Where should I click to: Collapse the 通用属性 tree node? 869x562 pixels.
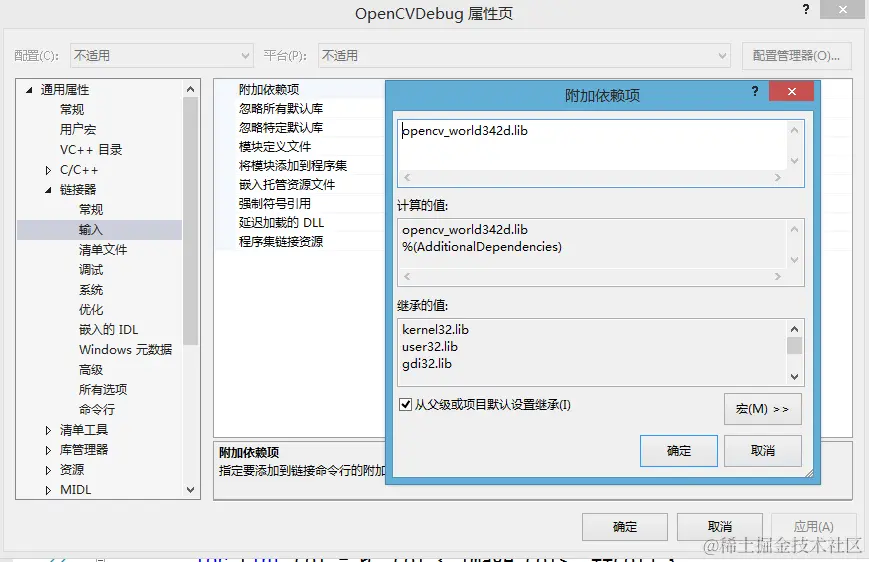29,90
